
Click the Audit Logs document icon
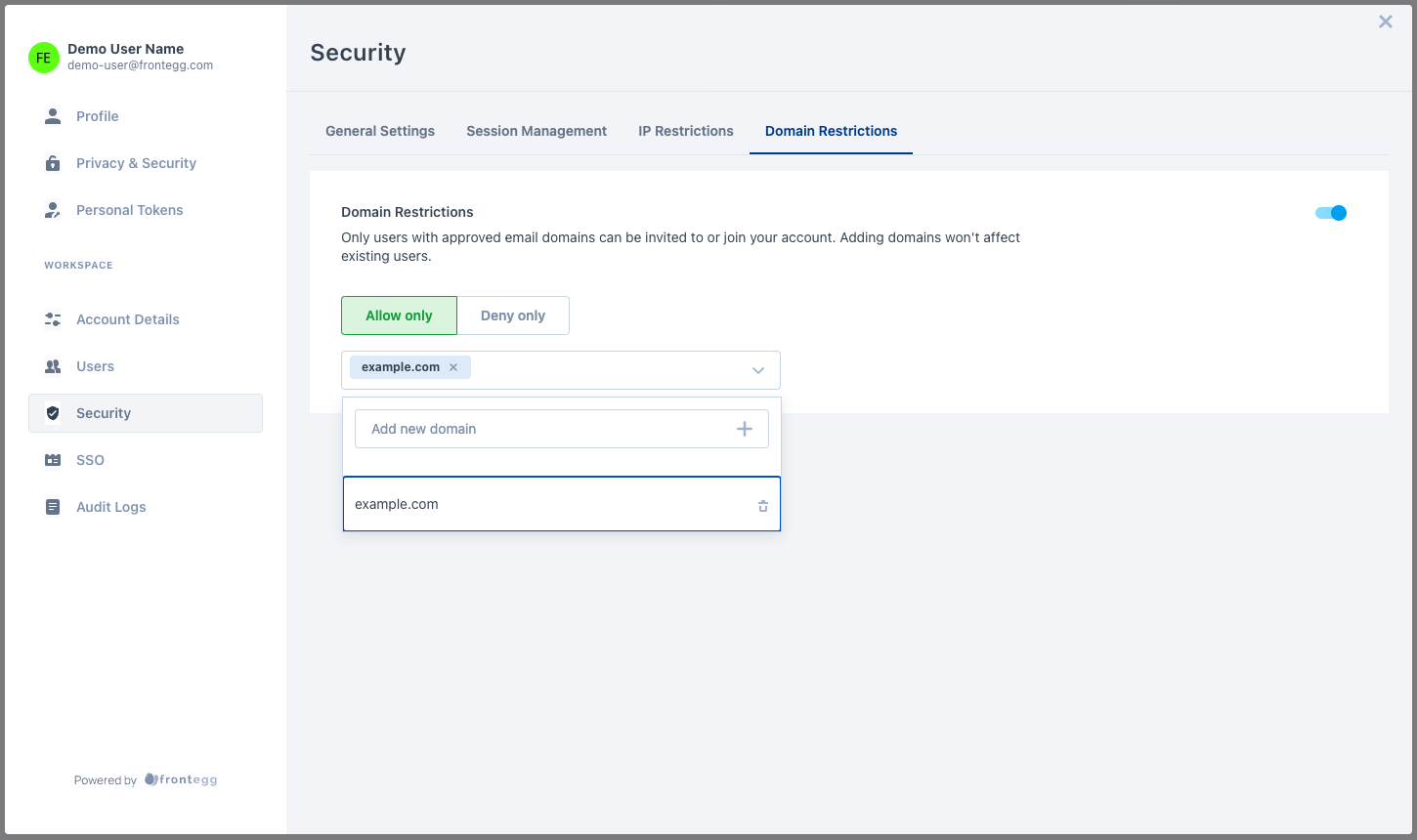click(53, 507)
